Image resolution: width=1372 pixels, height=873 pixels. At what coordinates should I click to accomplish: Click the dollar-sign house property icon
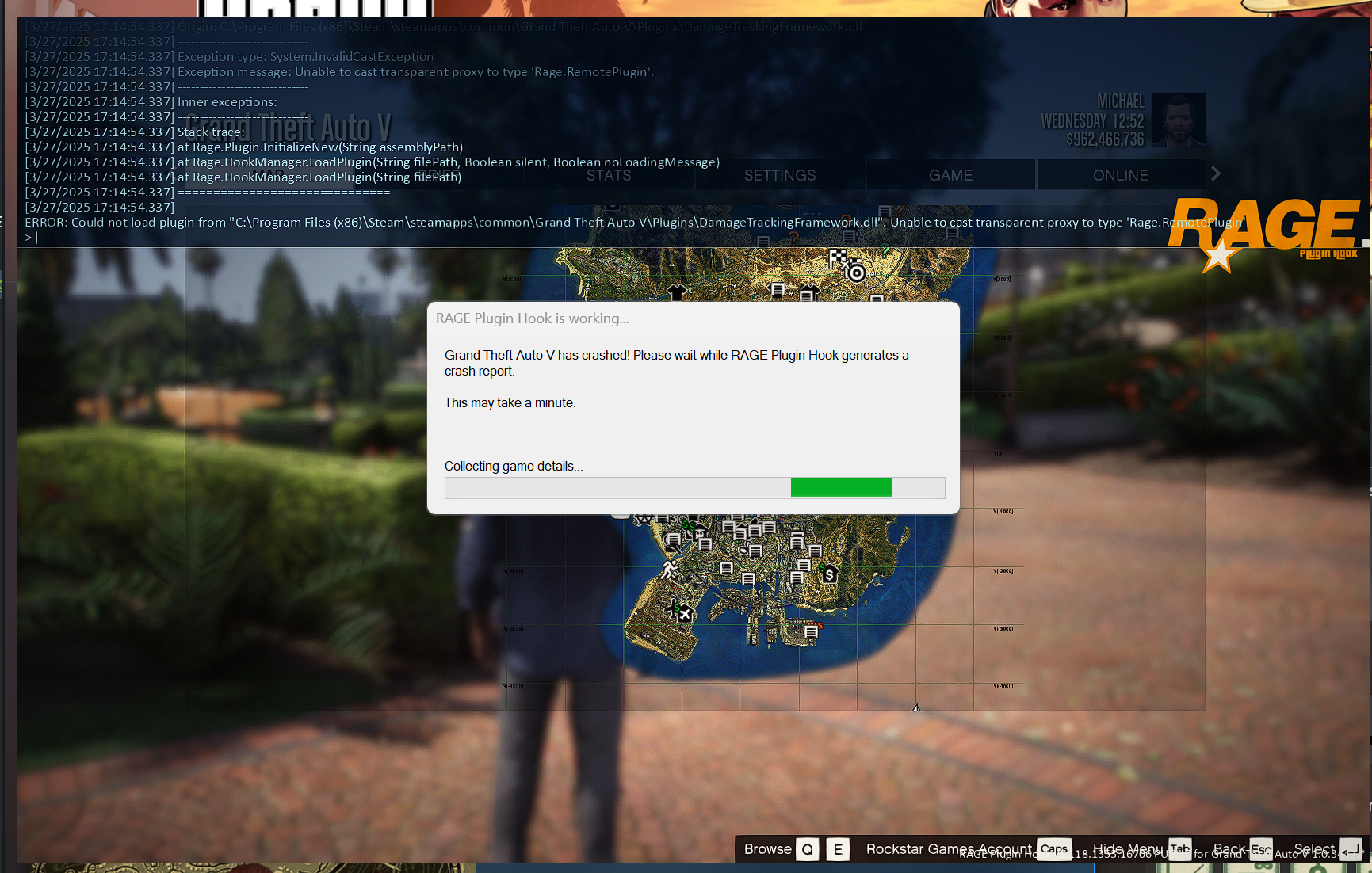pos(829,574)
